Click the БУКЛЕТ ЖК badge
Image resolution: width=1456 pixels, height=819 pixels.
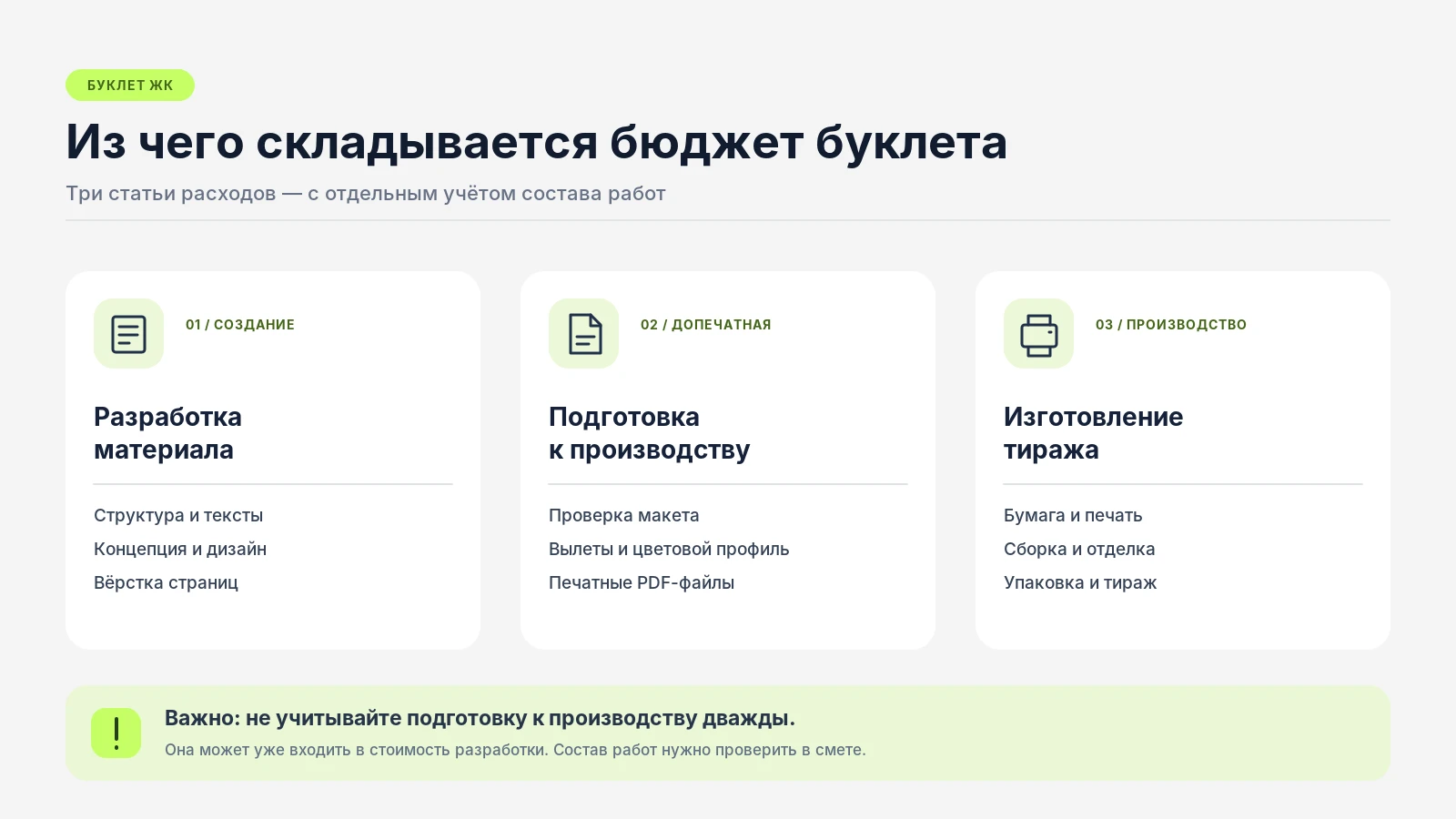pos(130,86)
